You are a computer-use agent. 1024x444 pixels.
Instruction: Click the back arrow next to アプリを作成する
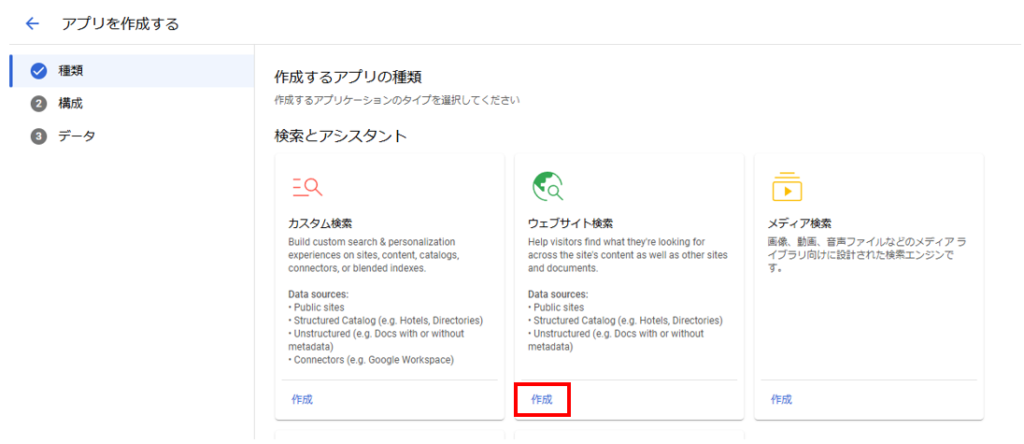[x=32, y=23]
